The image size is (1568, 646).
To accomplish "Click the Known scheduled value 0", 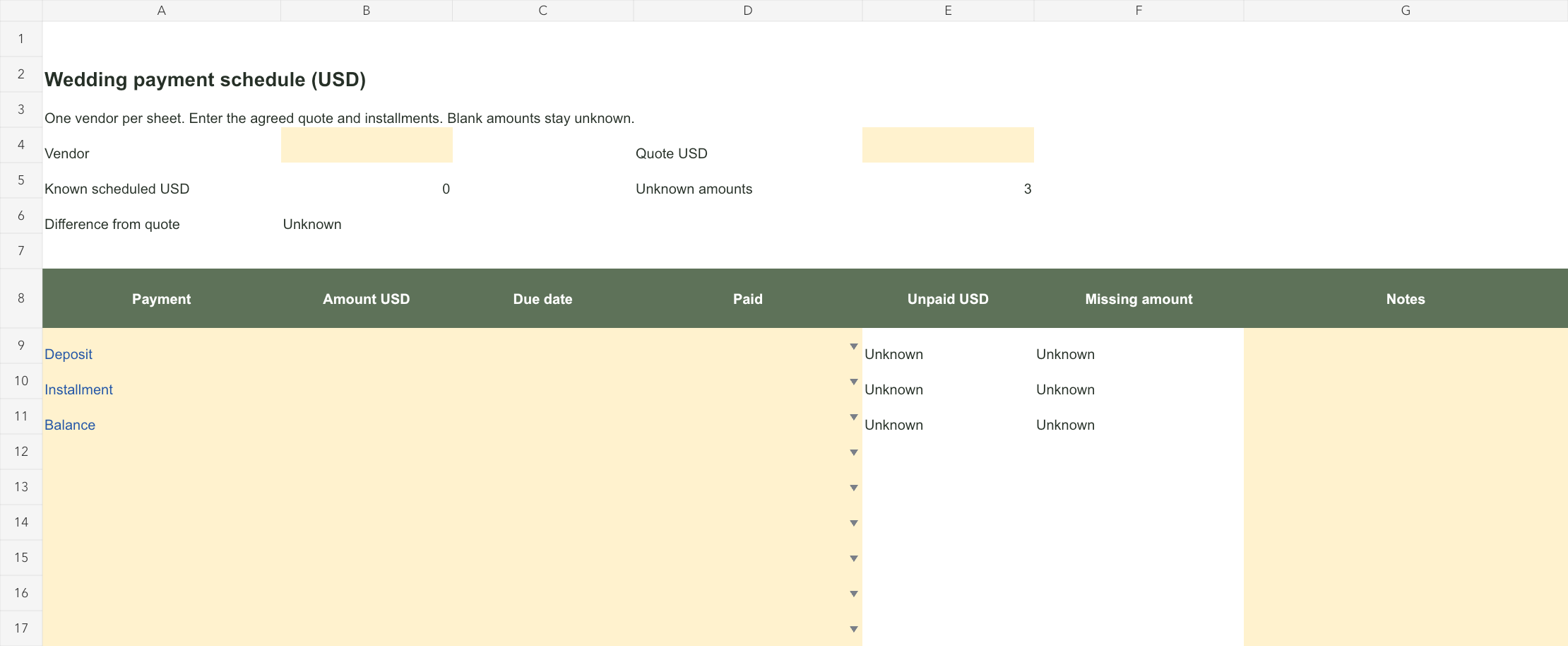I will [446, 189].
